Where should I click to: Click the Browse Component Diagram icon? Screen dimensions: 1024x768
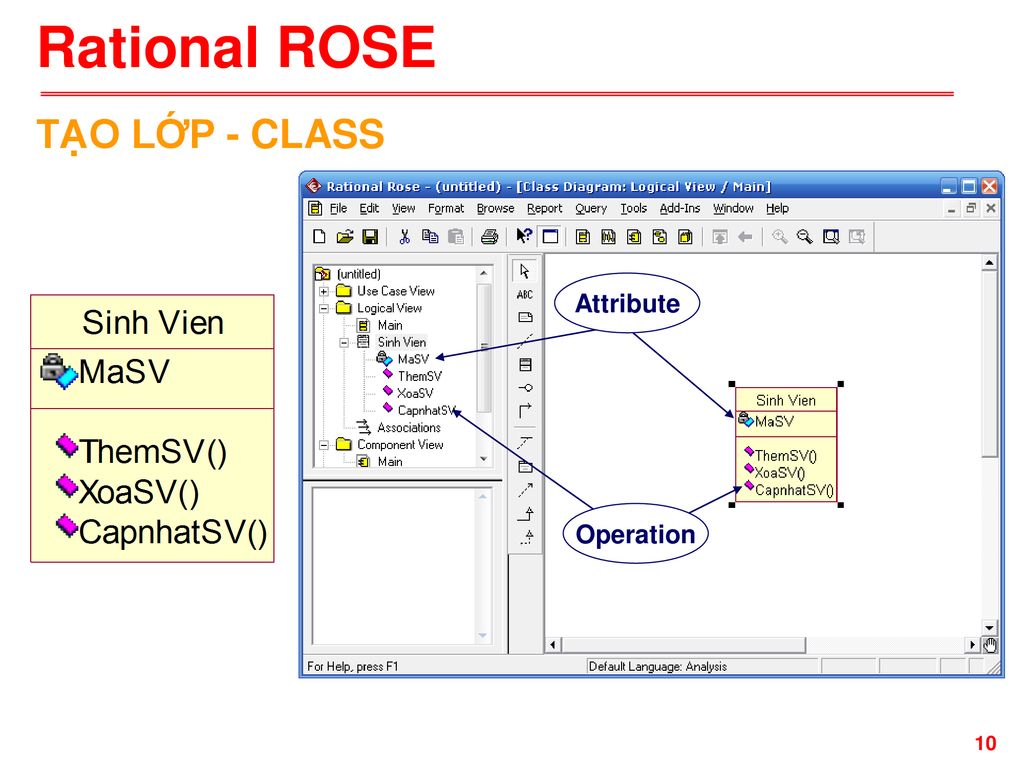[x=633, y=236]
